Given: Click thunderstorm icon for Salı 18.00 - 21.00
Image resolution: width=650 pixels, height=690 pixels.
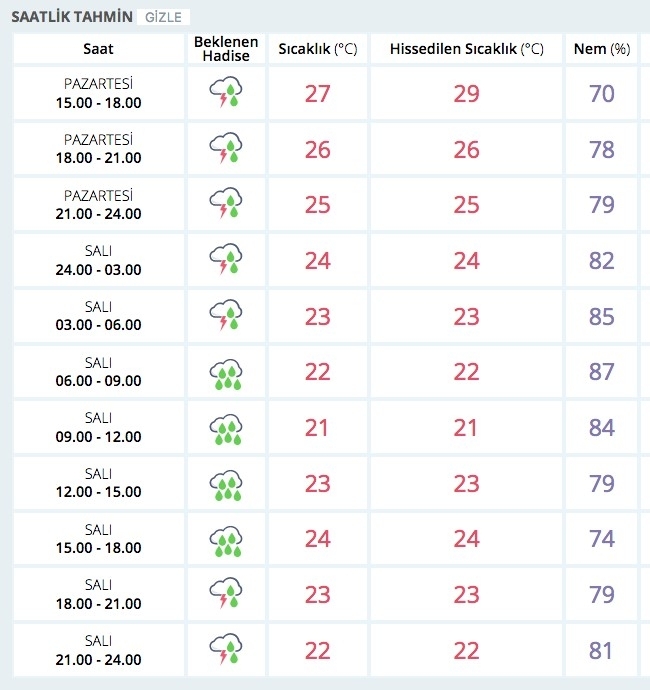Looking at the screenshot, I should click(226, 595).
